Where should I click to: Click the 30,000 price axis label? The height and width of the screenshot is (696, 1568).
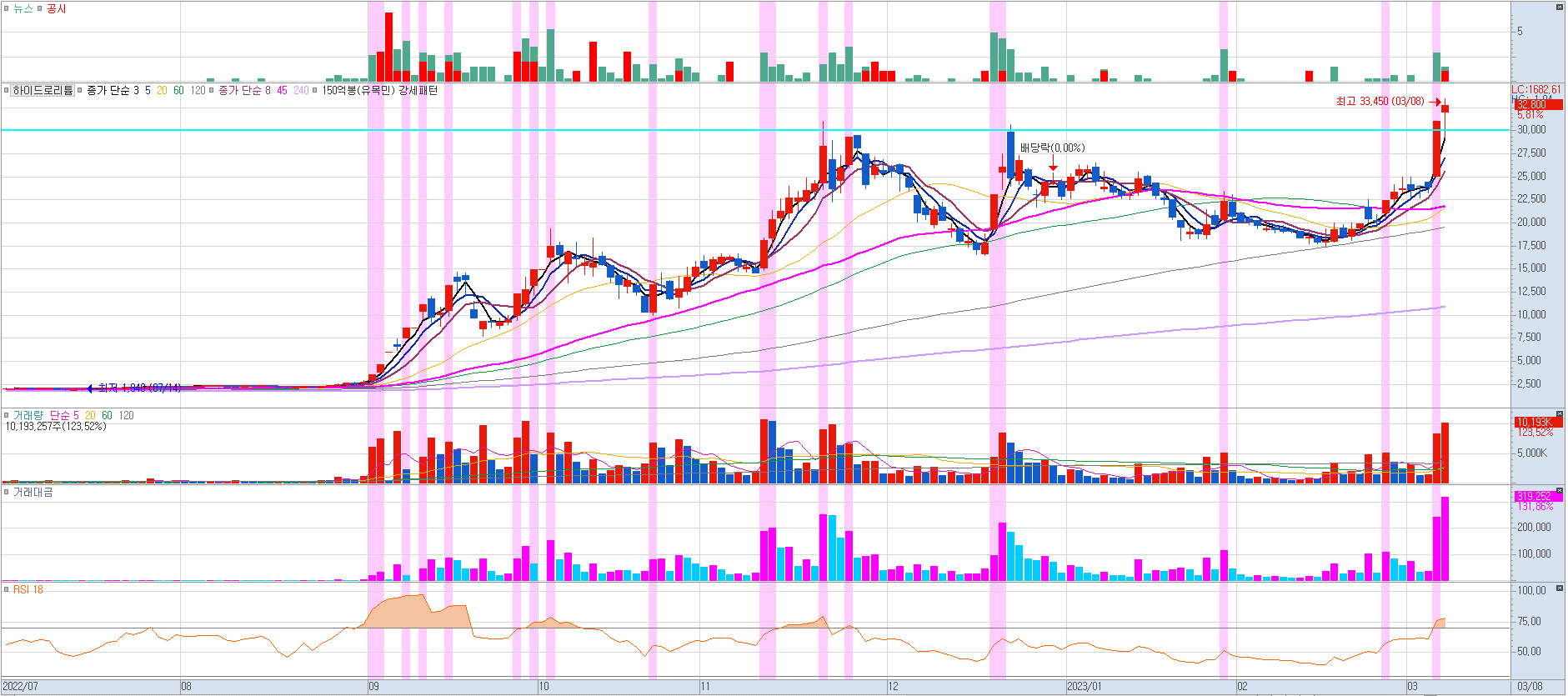[1531, 129]
